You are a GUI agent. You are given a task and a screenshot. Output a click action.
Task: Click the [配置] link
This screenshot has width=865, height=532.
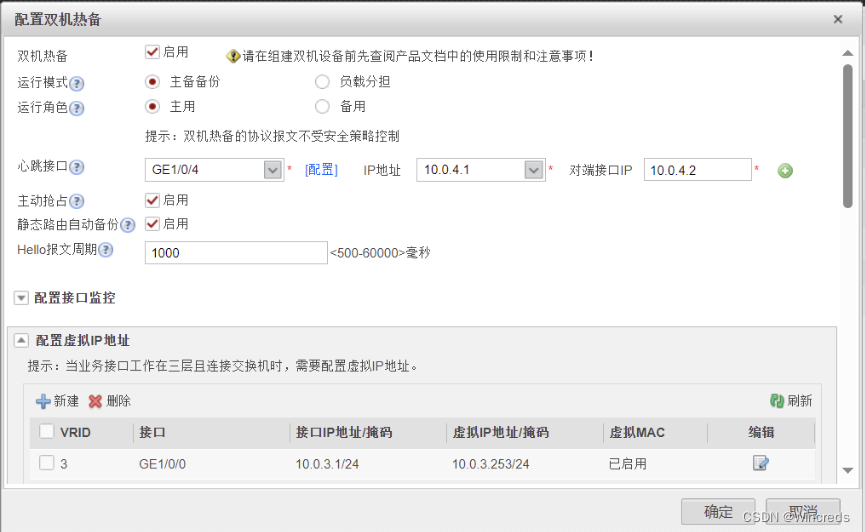coord(321,170)
